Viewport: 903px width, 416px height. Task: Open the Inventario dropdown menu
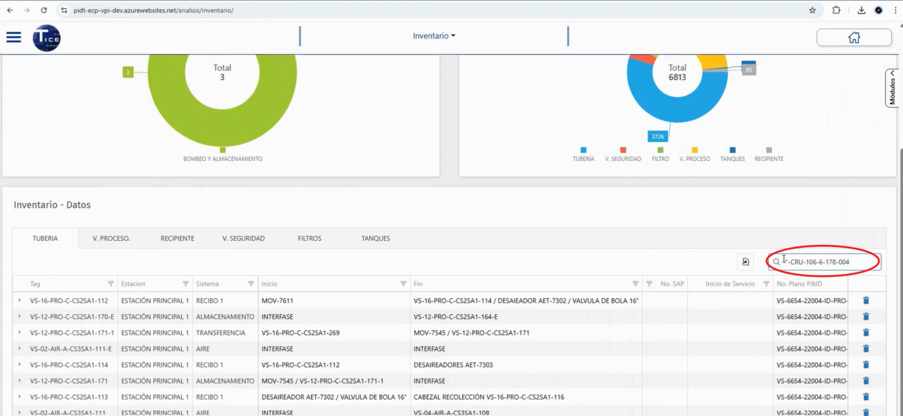434,36
